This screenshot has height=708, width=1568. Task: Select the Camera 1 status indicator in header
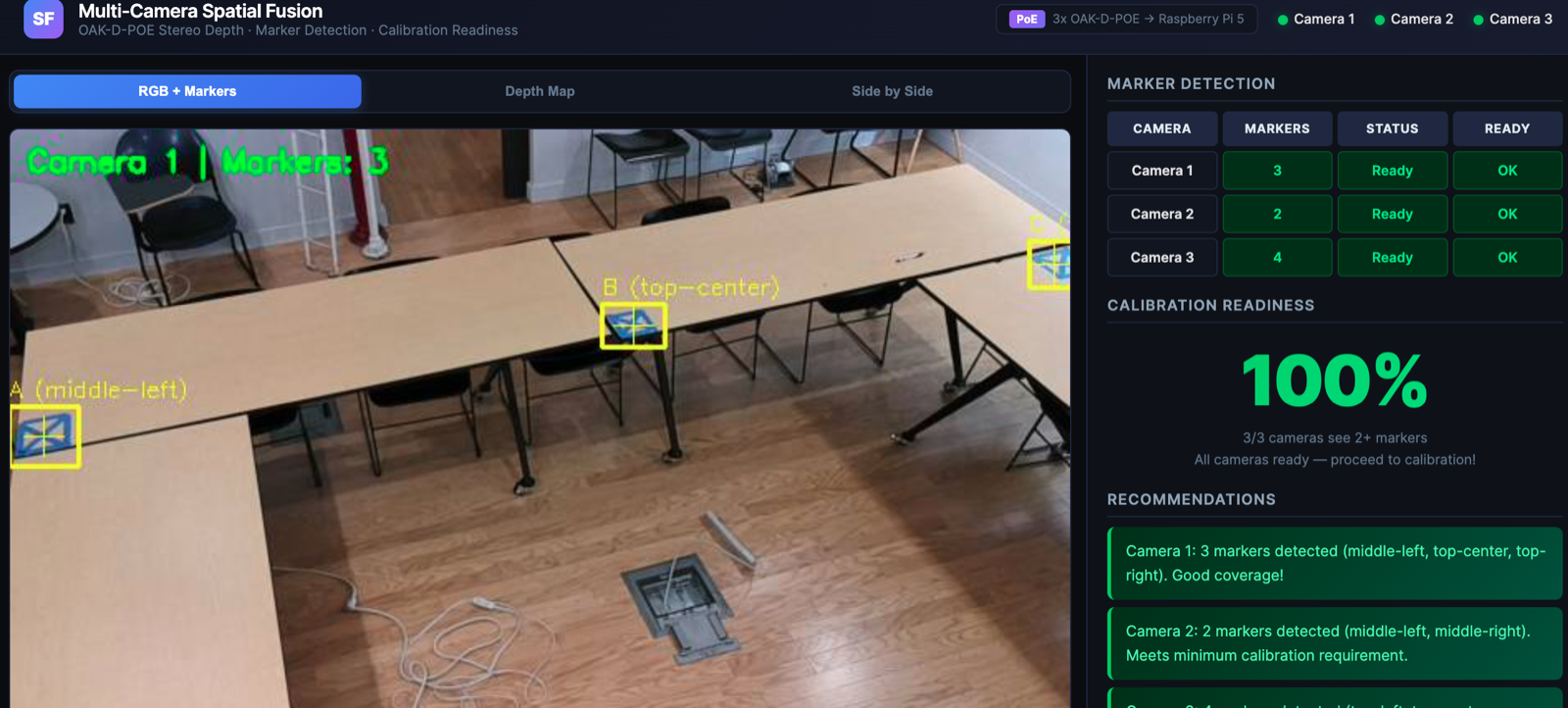tap(1316, 19)
